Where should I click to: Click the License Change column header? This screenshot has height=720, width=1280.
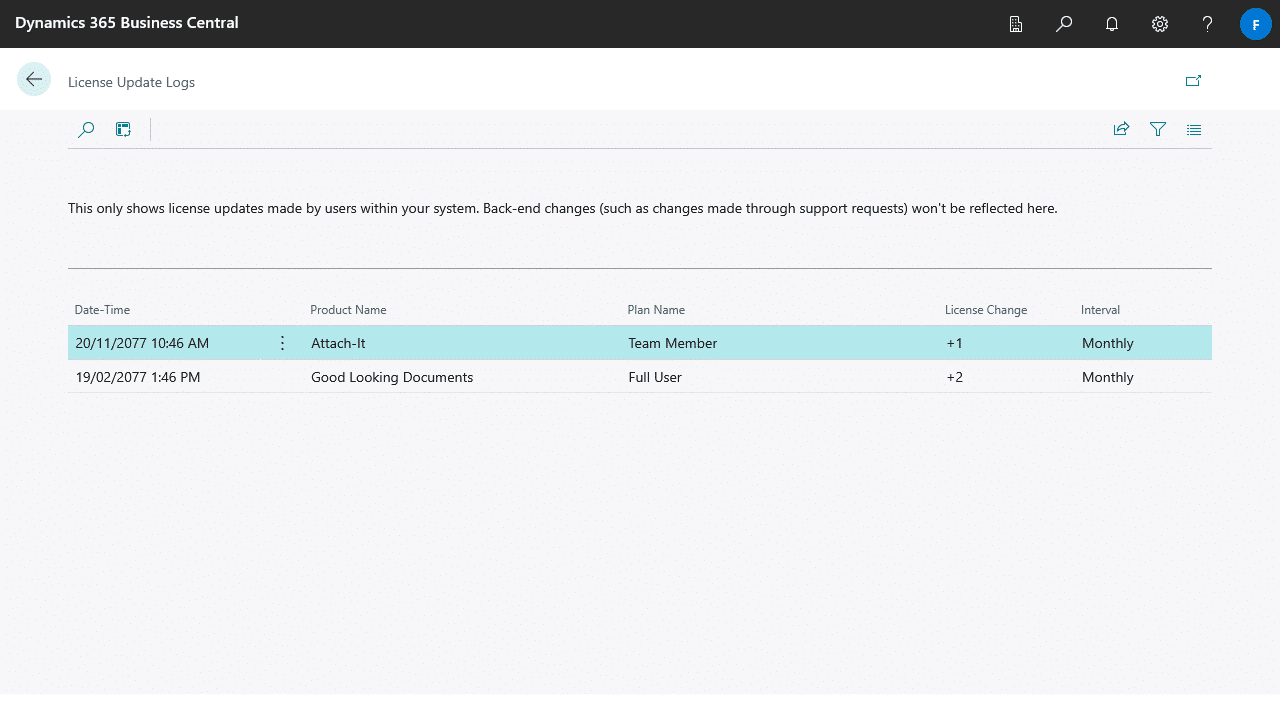tap(985, 310)
